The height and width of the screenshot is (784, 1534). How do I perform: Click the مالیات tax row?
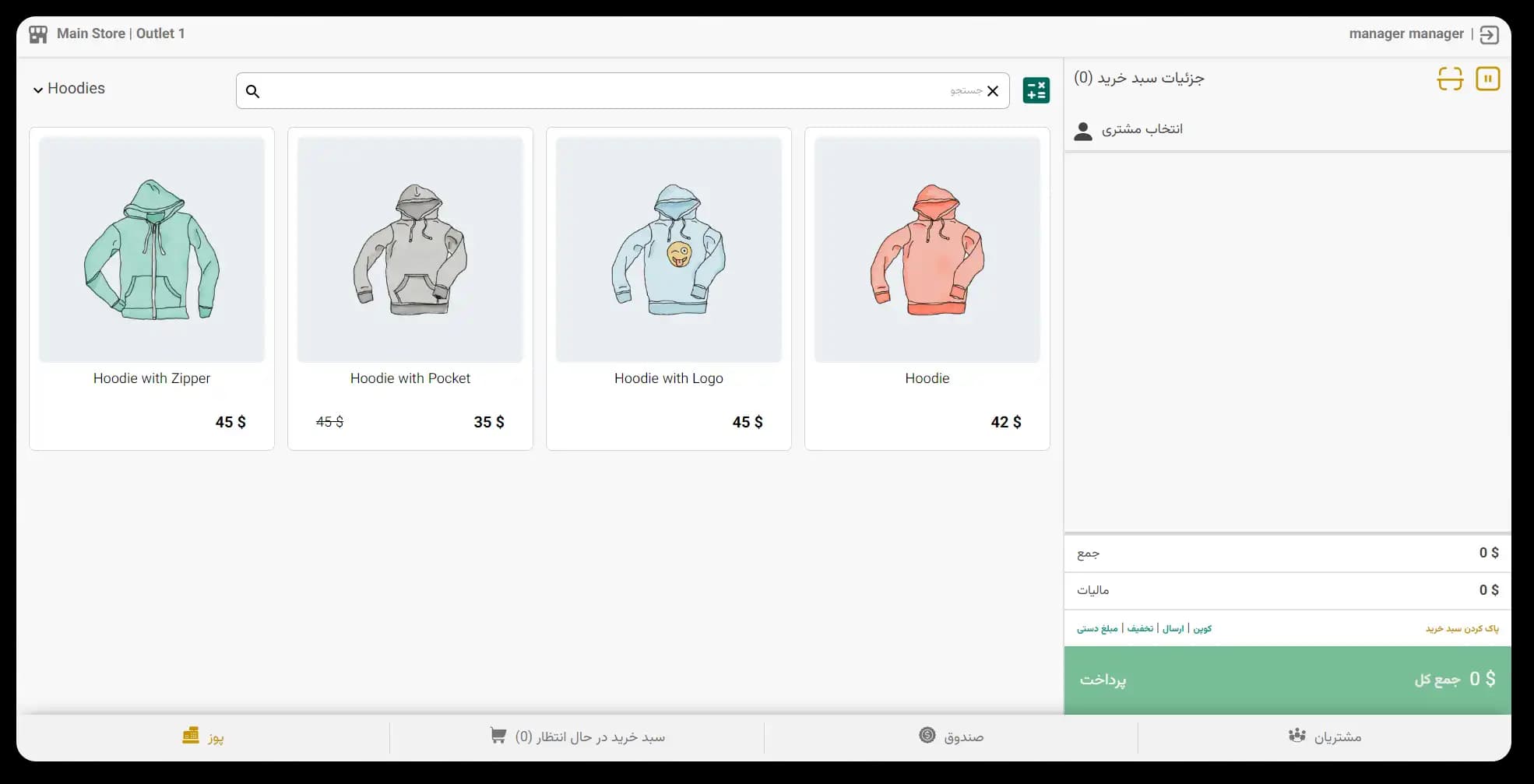(1287, 591)
